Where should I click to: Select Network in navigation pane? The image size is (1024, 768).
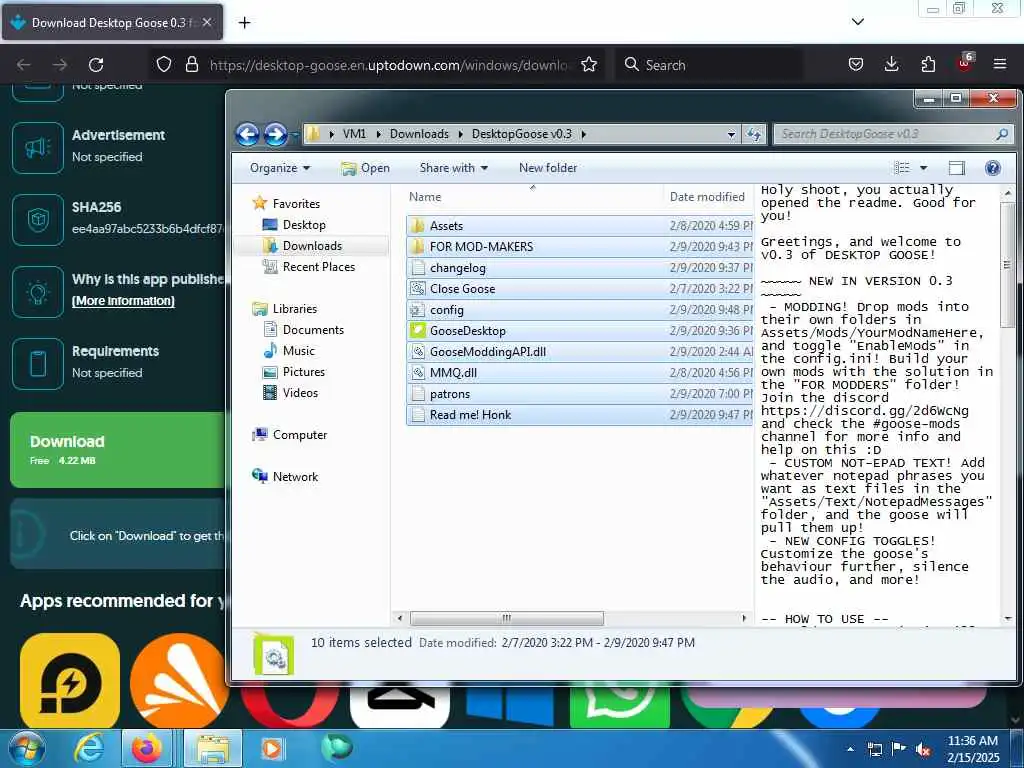(295, 477)
